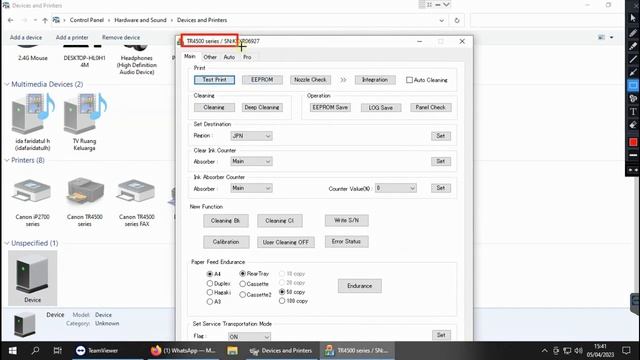Click the Endurance button
This screenshot has height=360, width=640.
360,286
